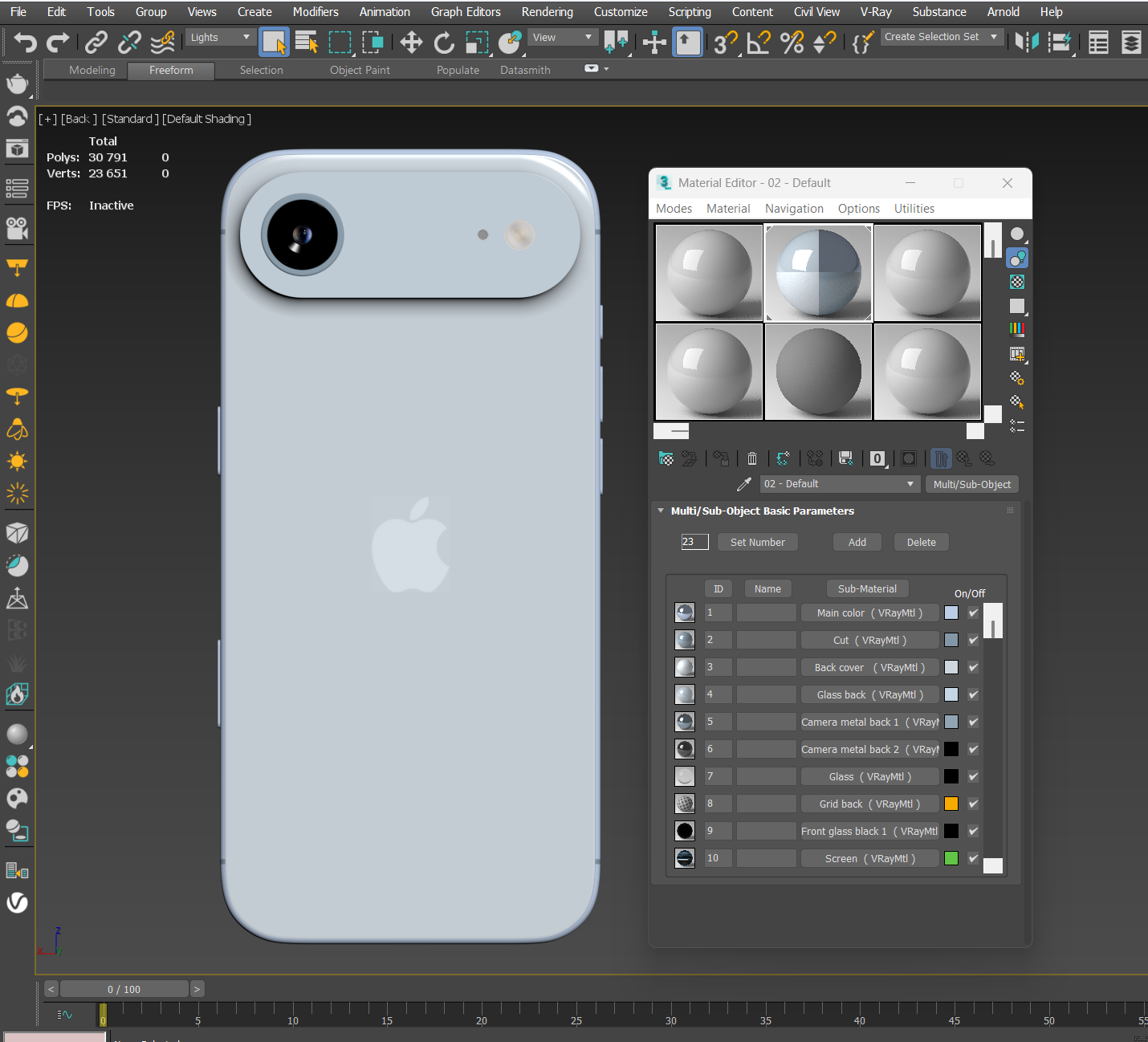Click the Mirror tool icon
1148x1042 pixels.
(1027, 42)
